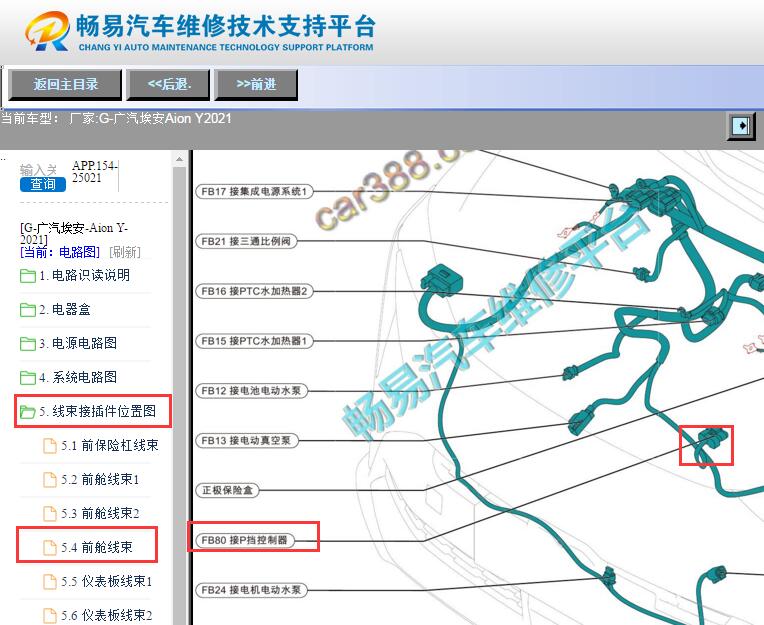
Task: Expand 3. 电源电路图 tree item
Action: (x=78, y=343)
